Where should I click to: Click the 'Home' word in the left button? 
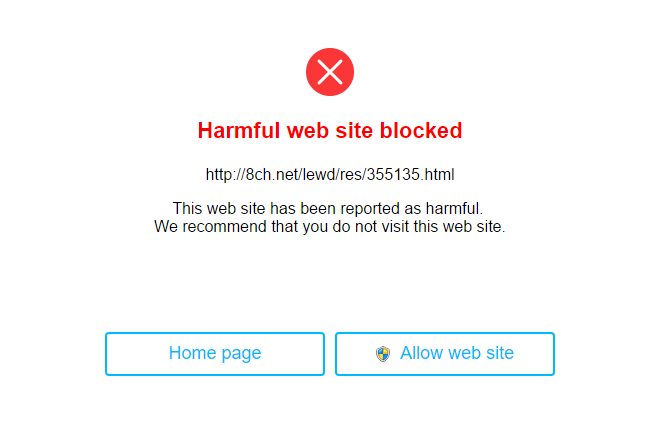pyautogui.click(x=193, y=353)
